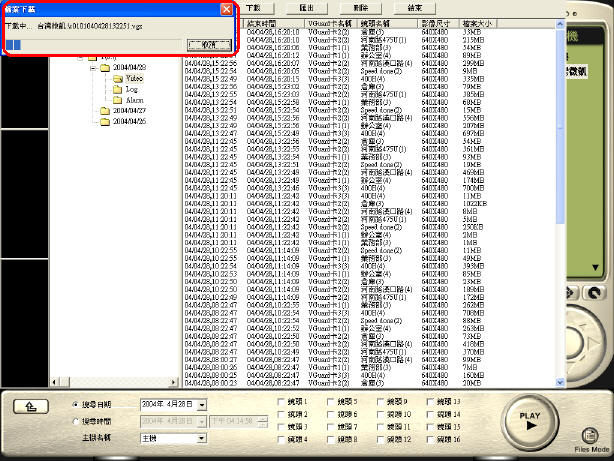
Task: Select the row with file size 1022KB
Action: 368,204
